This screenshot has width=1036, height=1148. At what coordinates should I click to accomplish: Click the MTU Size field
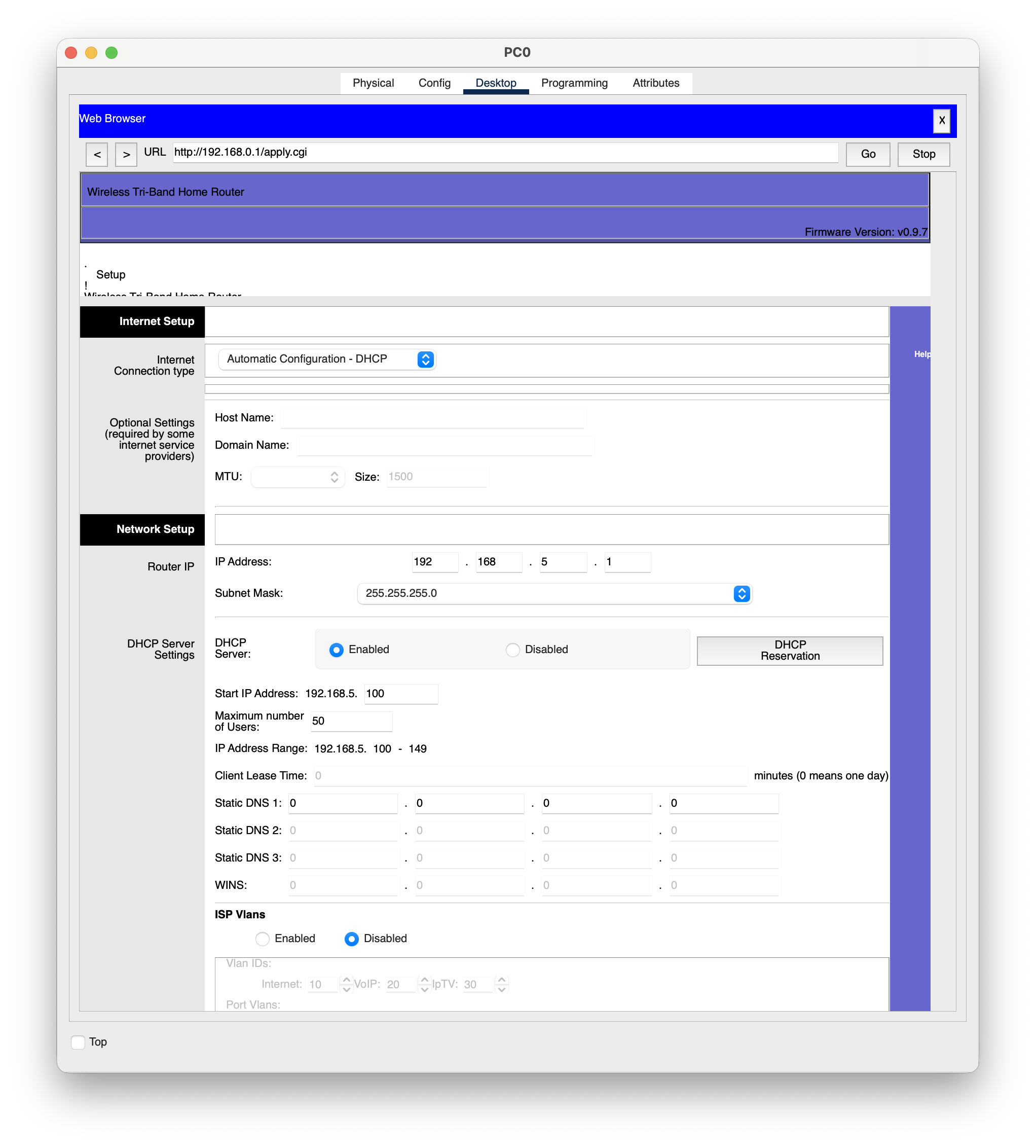point(436,477)
